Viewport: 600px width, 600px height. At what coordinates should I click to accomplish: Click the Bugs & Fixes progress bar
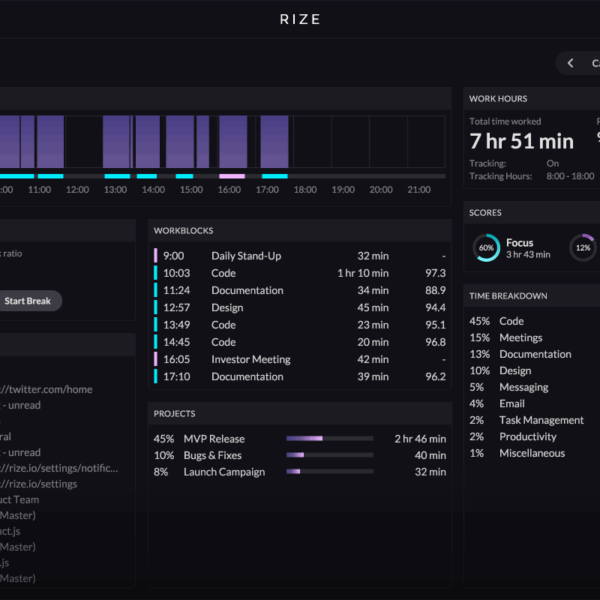329,456
